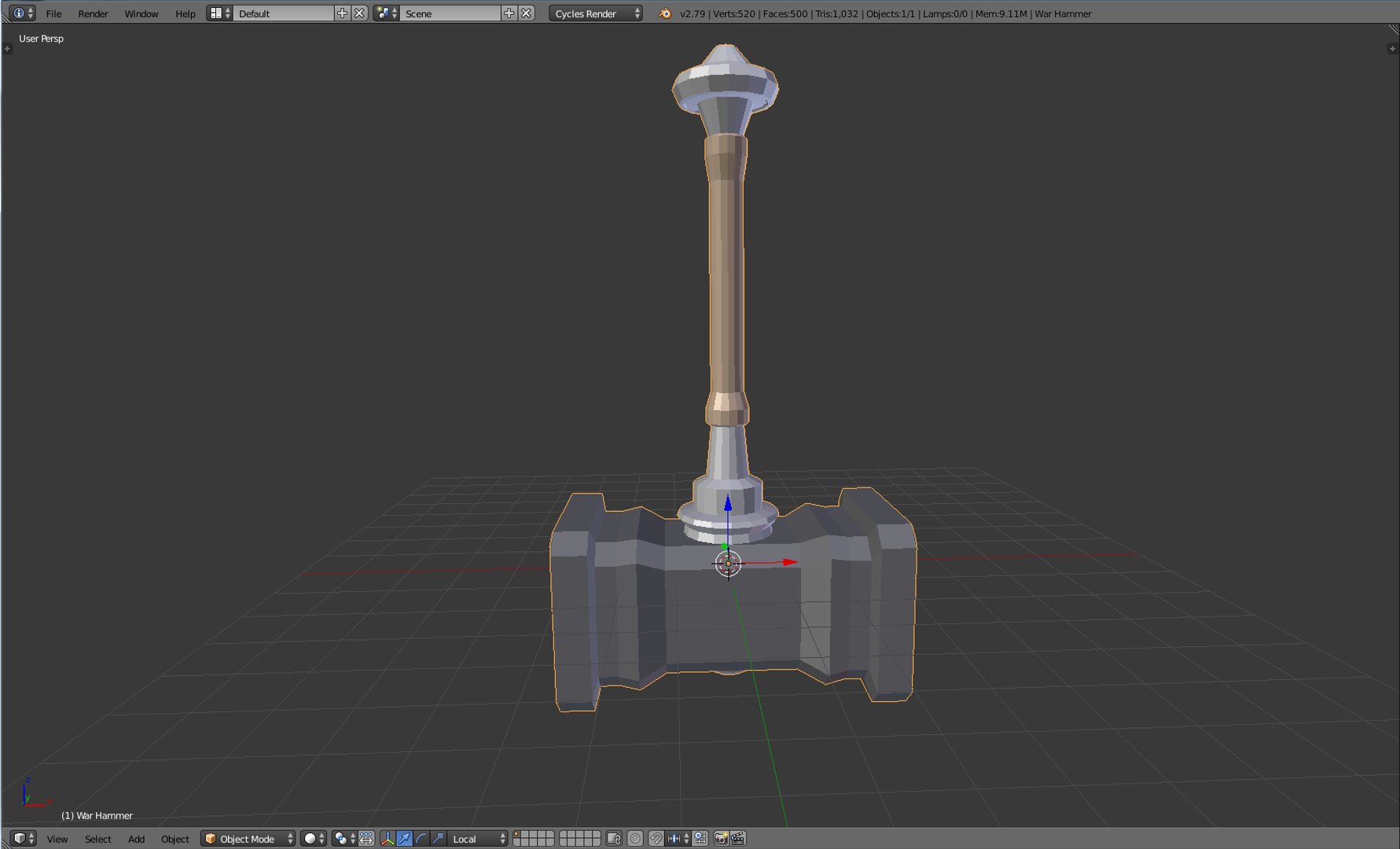Image resolution: width=1400 pixels, height=849 pixels.
Task: Open the Local transform orientation dropdown
Action: pyautogui.click(x=478, y=839)
